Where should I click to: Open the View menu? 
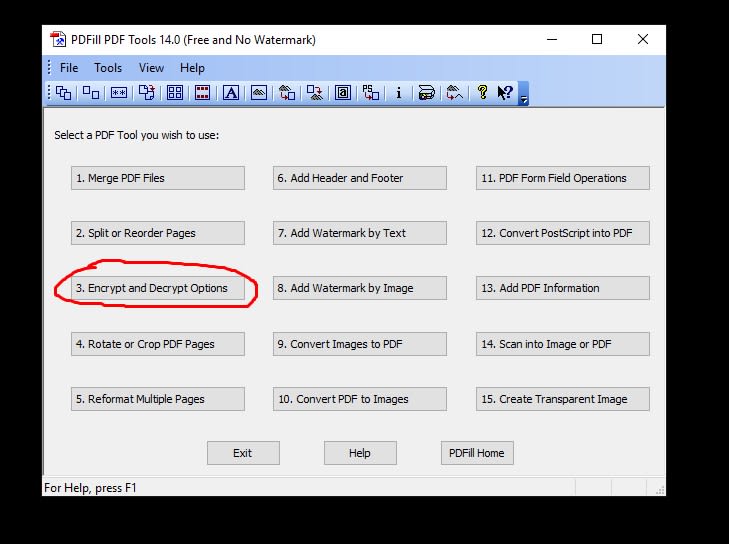(151, 68)
